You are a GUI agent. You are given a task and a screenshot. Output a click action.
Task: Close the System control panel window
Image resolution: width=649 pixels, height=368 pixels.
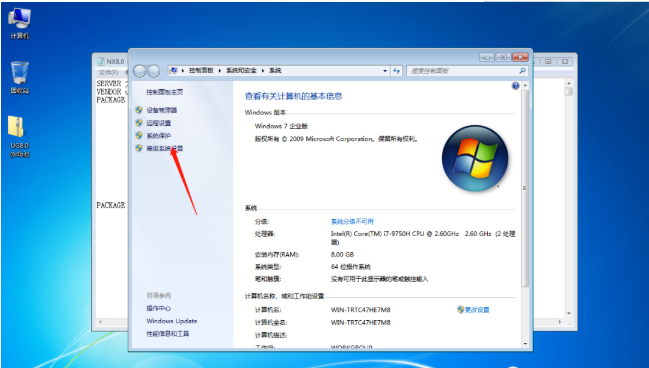(x=520, y=57)
